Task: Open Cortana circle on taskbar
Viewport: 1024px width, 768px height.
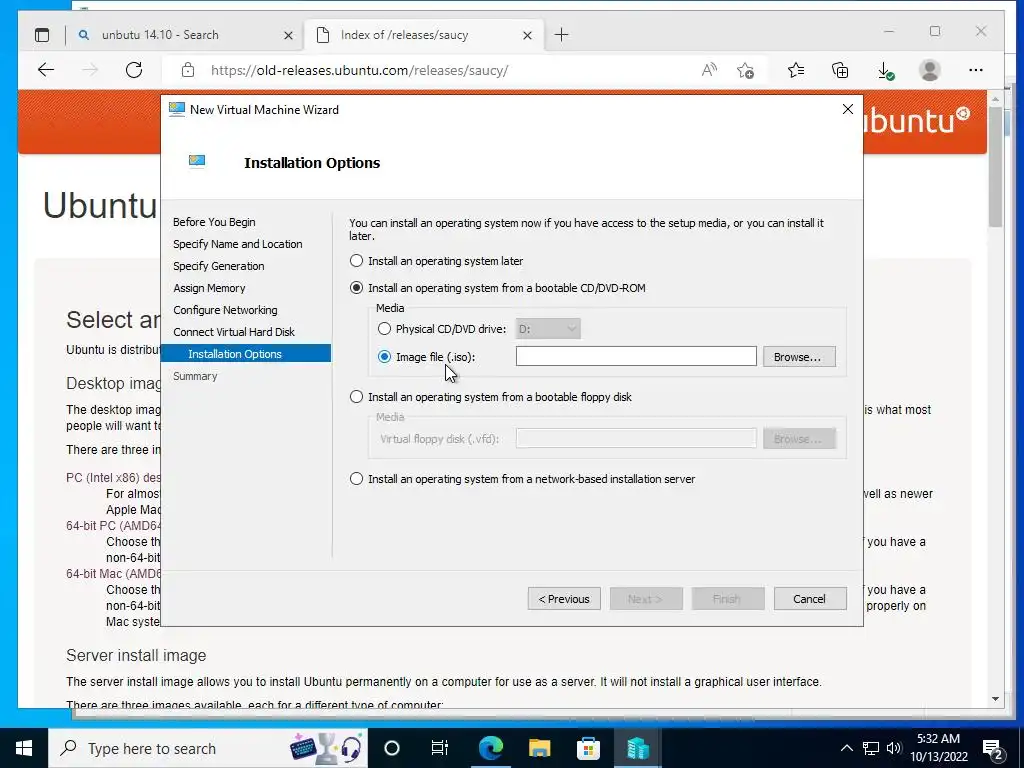Action: tap(392, 748)
